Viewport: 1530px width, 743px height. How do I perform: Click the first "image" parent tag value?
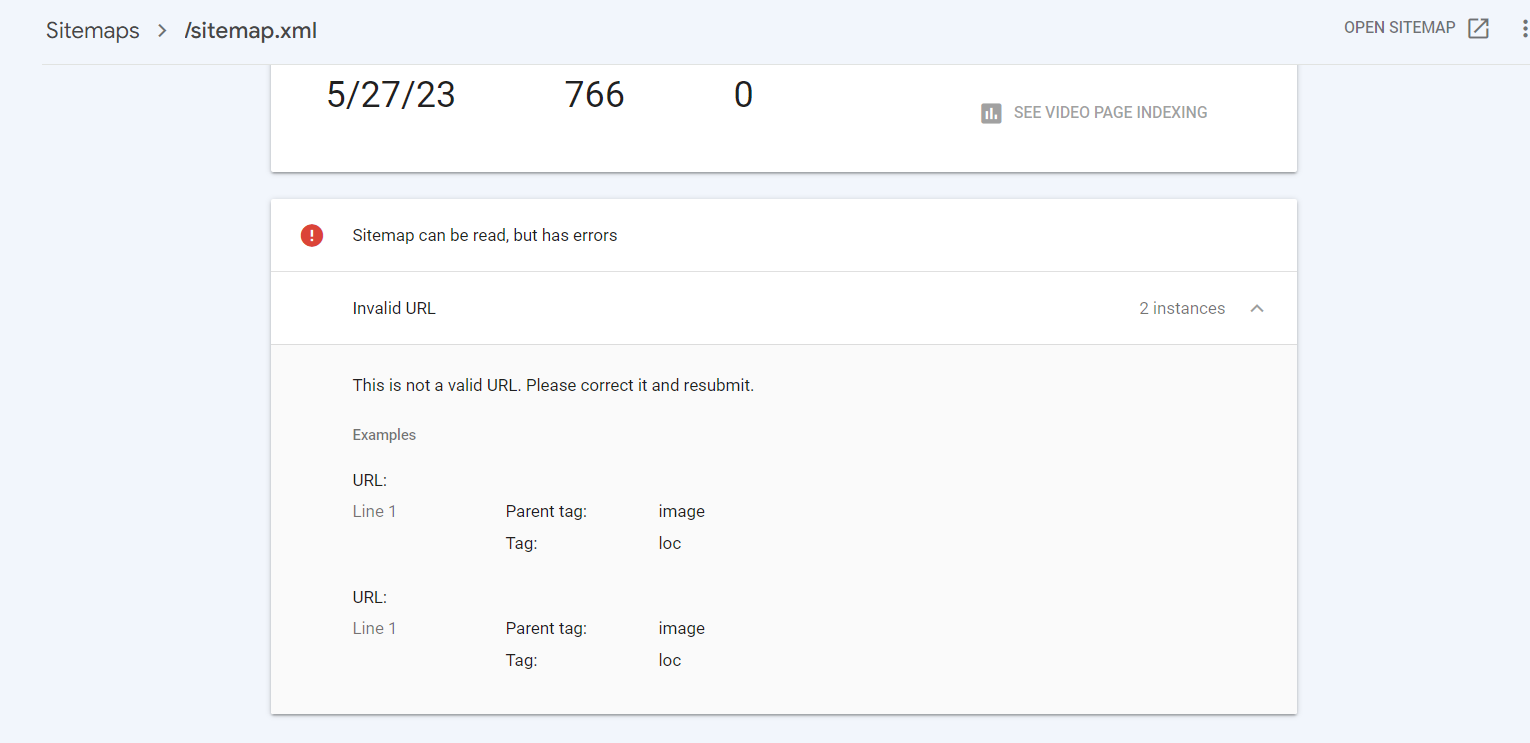(681, 511)
